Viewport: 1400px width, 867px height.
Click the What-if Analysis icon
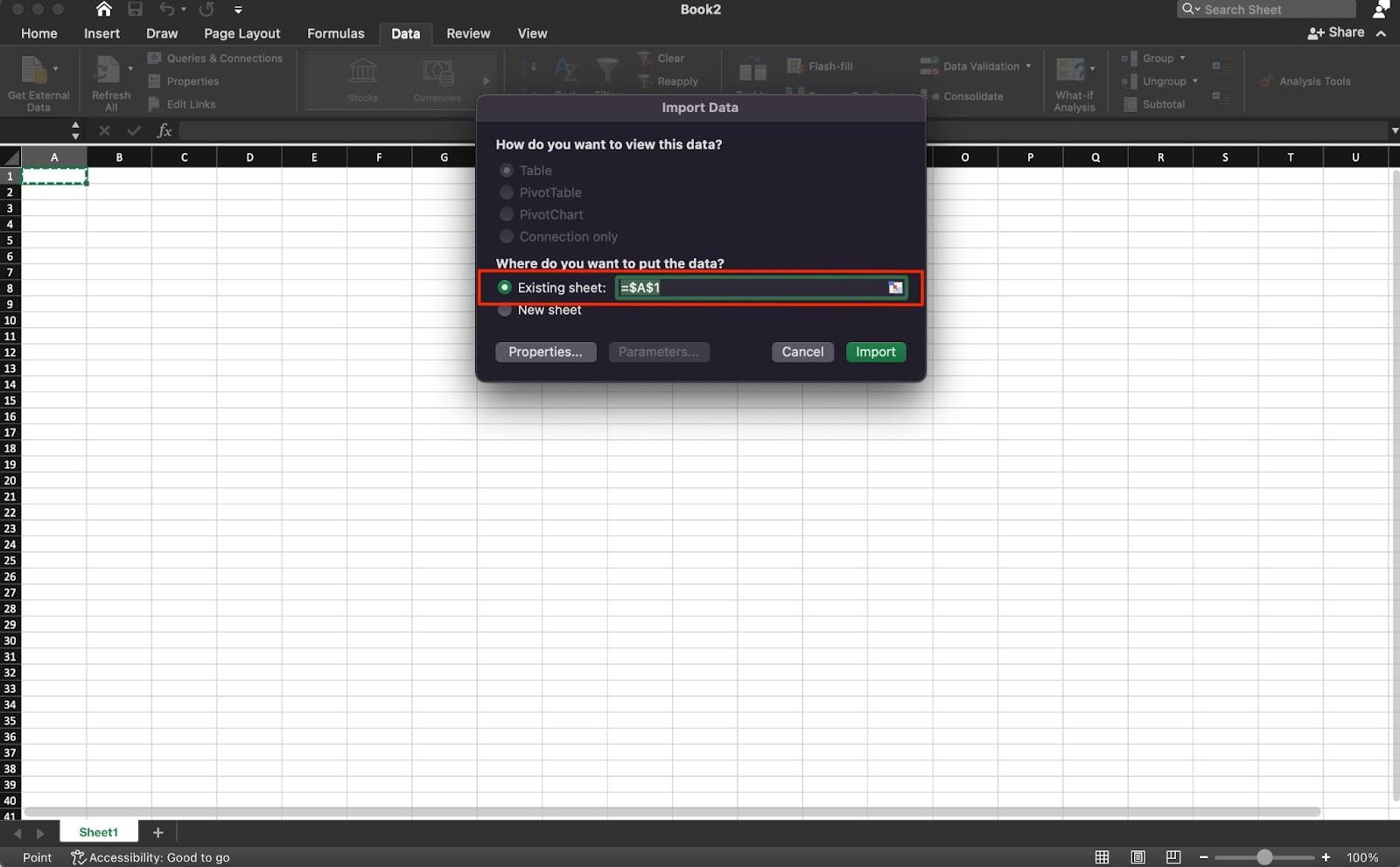1071,70
